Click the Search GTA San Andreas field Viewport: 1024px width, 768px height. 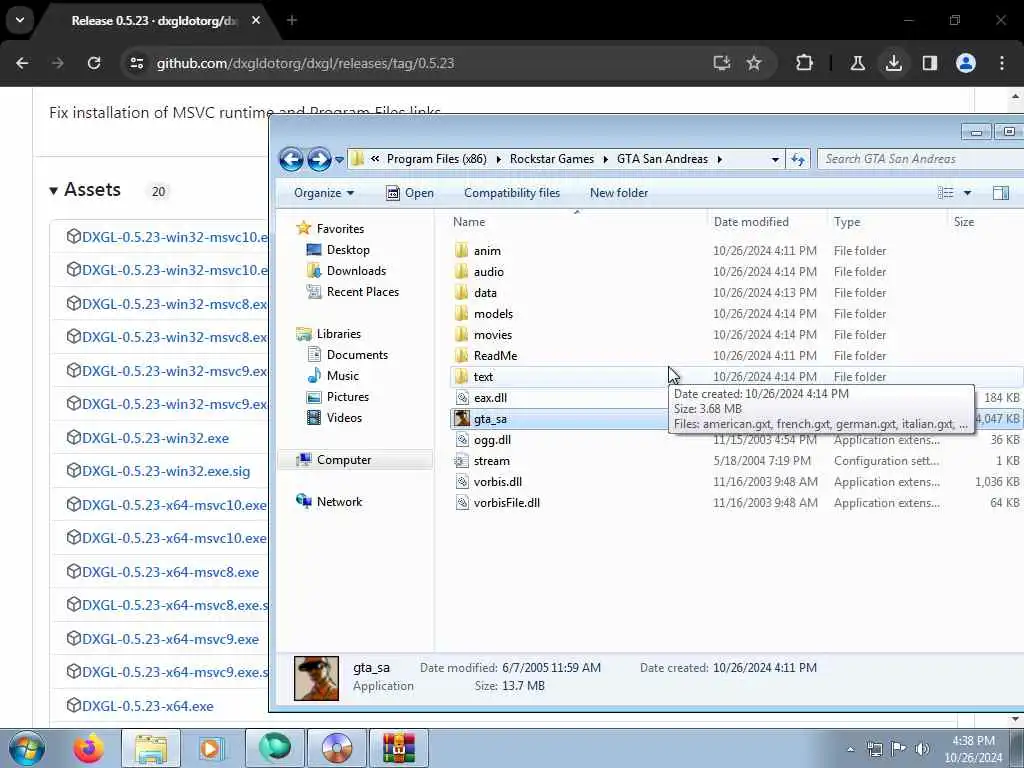pyautogui.click(x=921, y=159)
